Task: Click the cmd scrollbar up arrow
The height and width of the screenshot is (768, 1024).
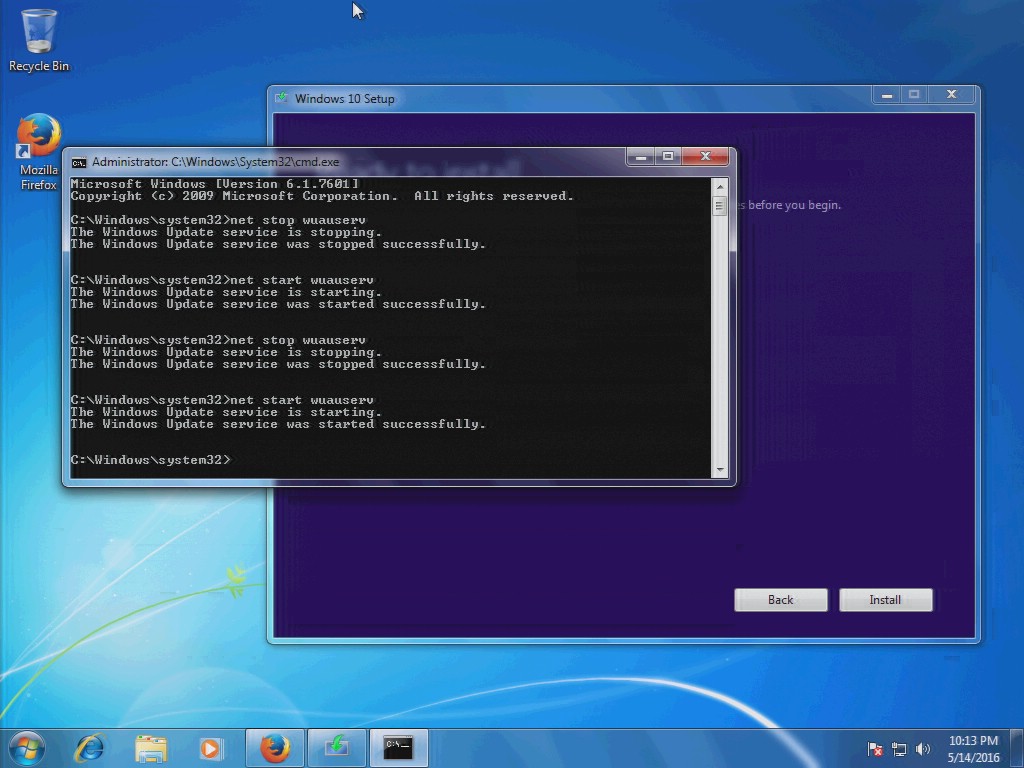Action: 720,187
